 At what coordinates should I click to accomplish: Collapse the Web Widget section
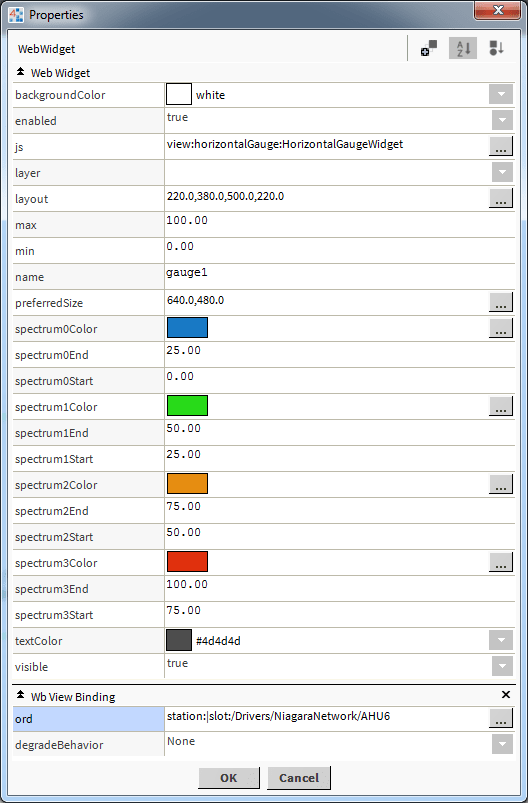pos(20,72)
